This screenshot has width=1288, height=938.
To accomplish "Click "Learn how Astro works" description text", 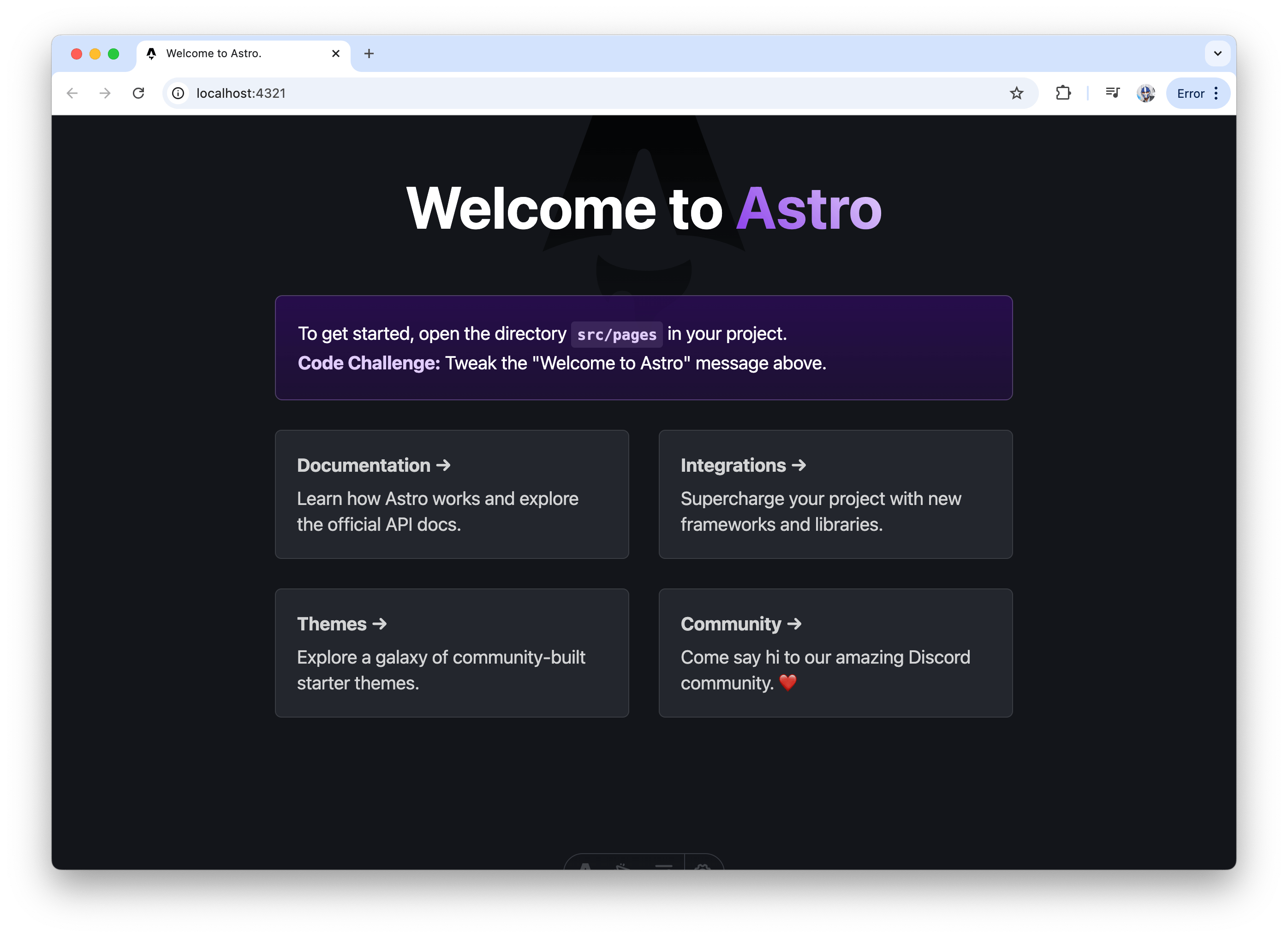I will coord(437,511).
